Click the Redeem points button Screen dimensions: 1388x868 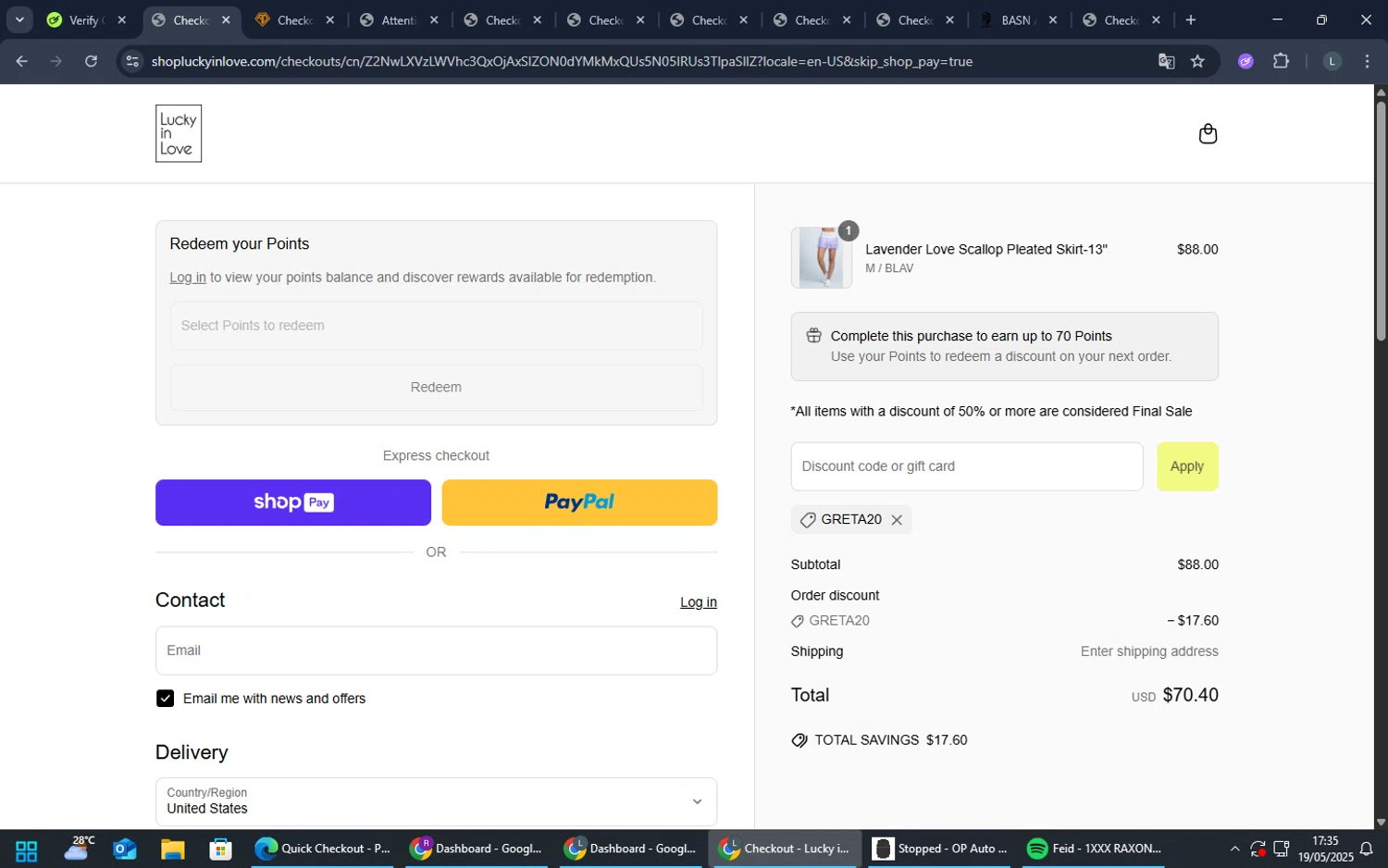pyautogui.click(x=436, y=388)
